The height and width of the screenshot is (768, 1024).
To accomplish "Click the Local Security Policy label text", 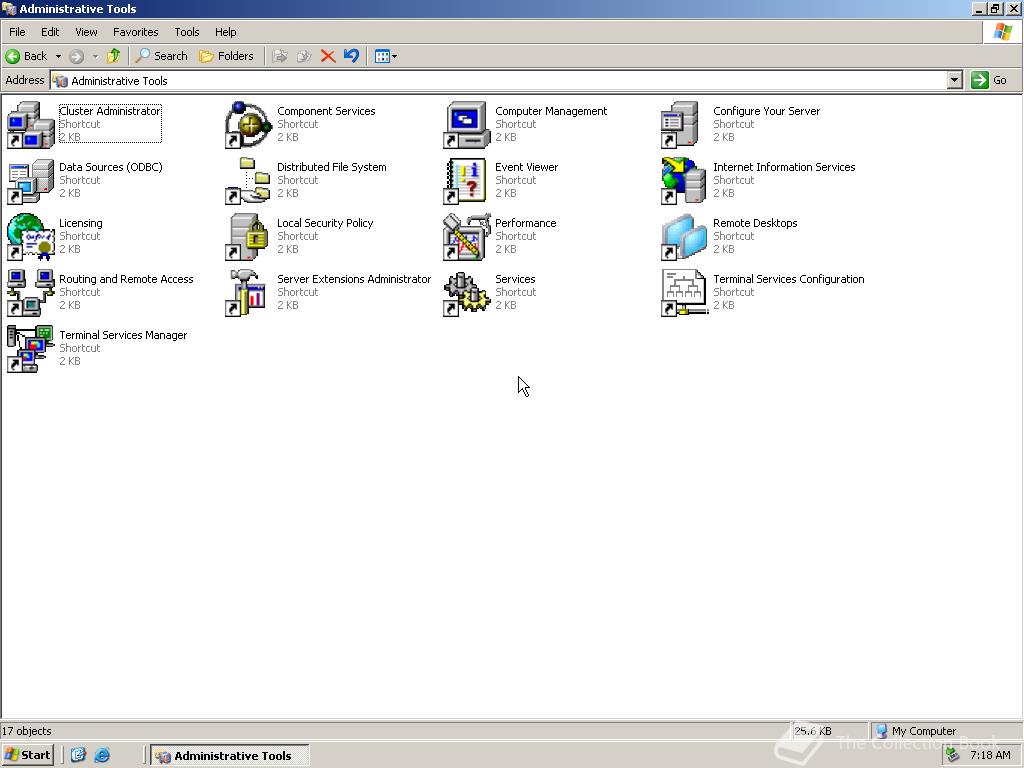I will pyautogui.click(x=325, y=223).
